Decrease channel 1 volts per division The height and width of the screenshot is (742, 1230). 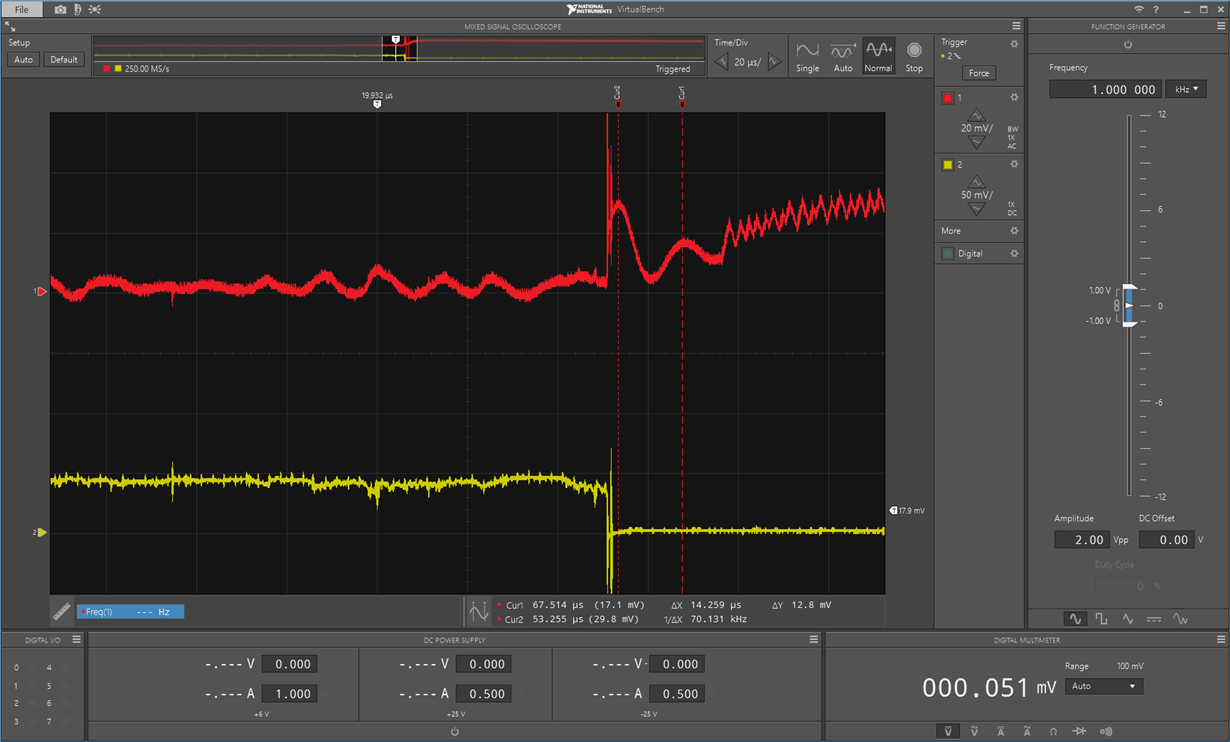[976, 143]
